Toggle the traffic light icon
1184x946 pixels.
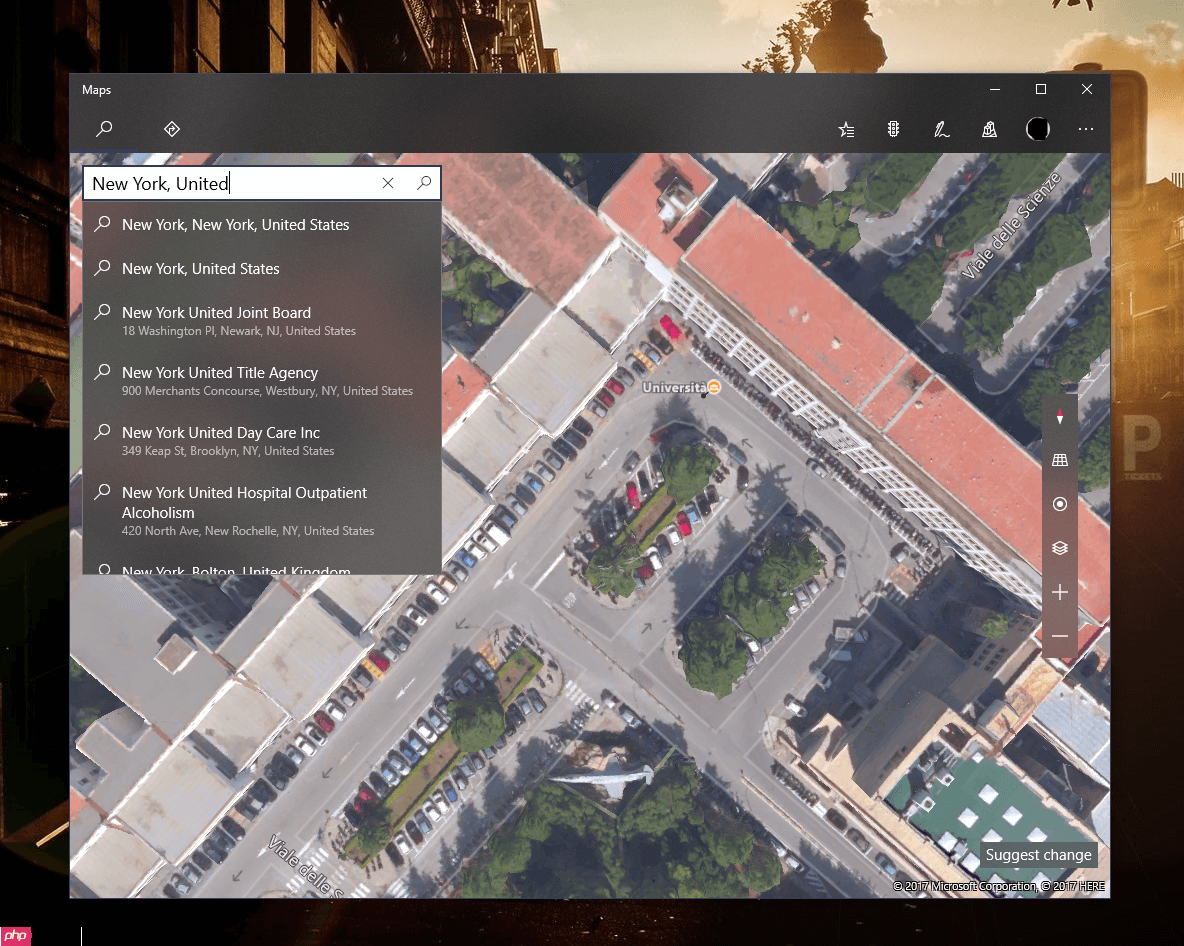894,129
